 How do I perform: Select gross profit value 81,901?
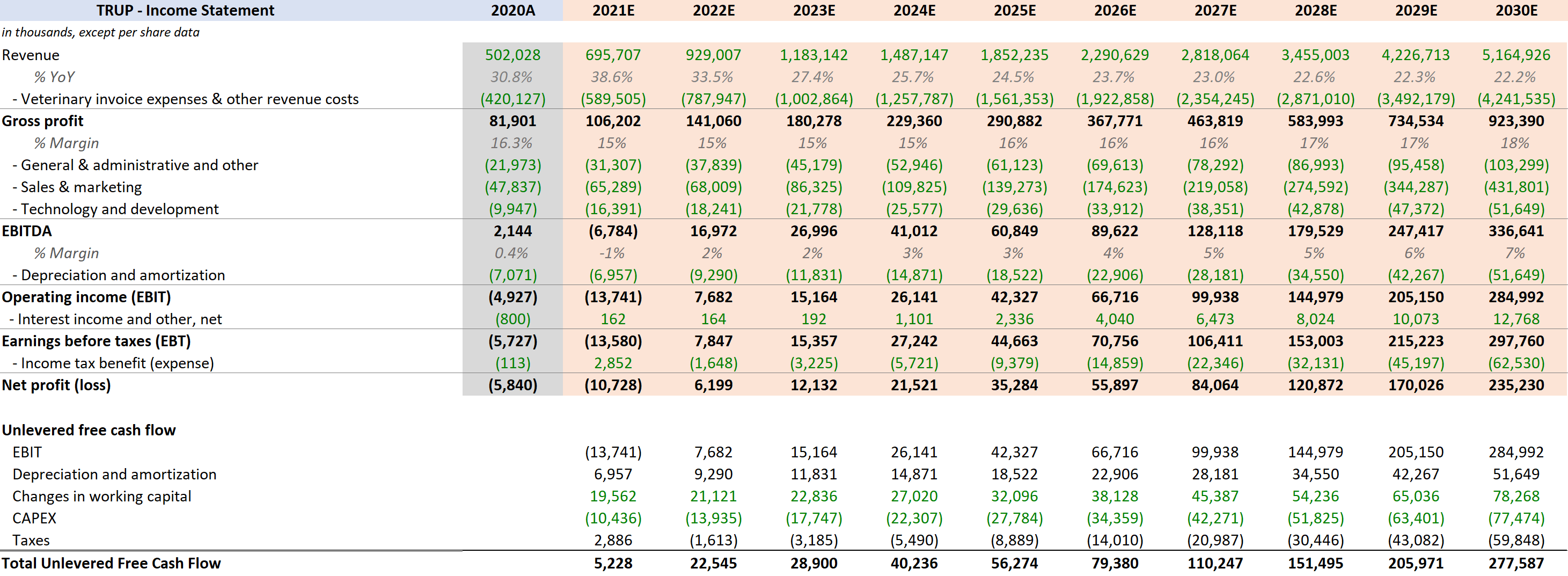(x=512, y=121)
